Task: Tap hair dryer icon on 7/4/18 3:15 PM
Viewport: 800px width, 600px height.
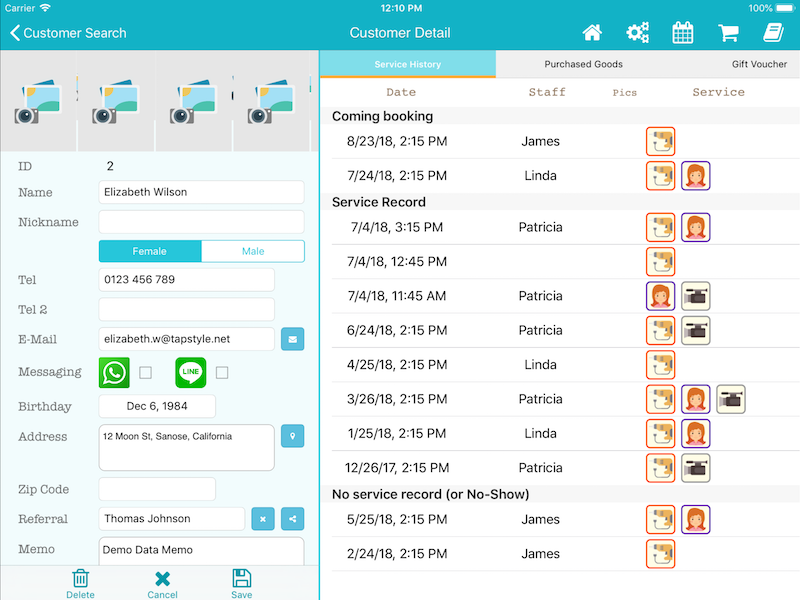Action: pyautogui.click(x=661, y=227)
